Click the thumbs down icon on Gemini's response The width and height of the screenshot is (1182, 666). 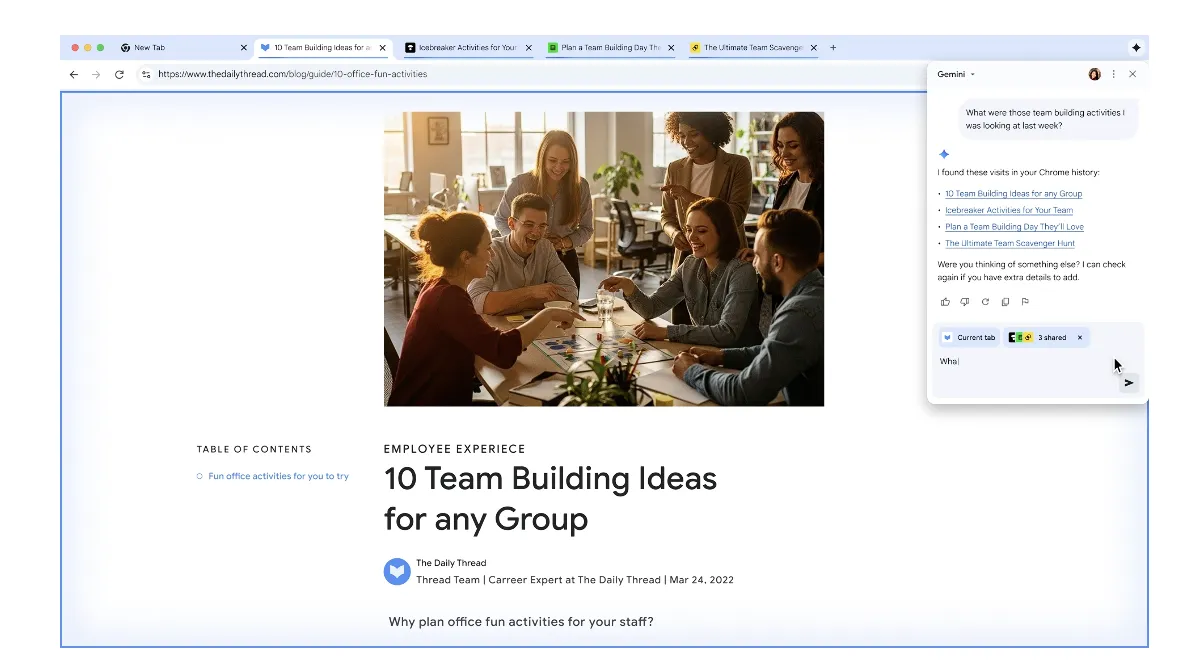click(x=965, y=302)
